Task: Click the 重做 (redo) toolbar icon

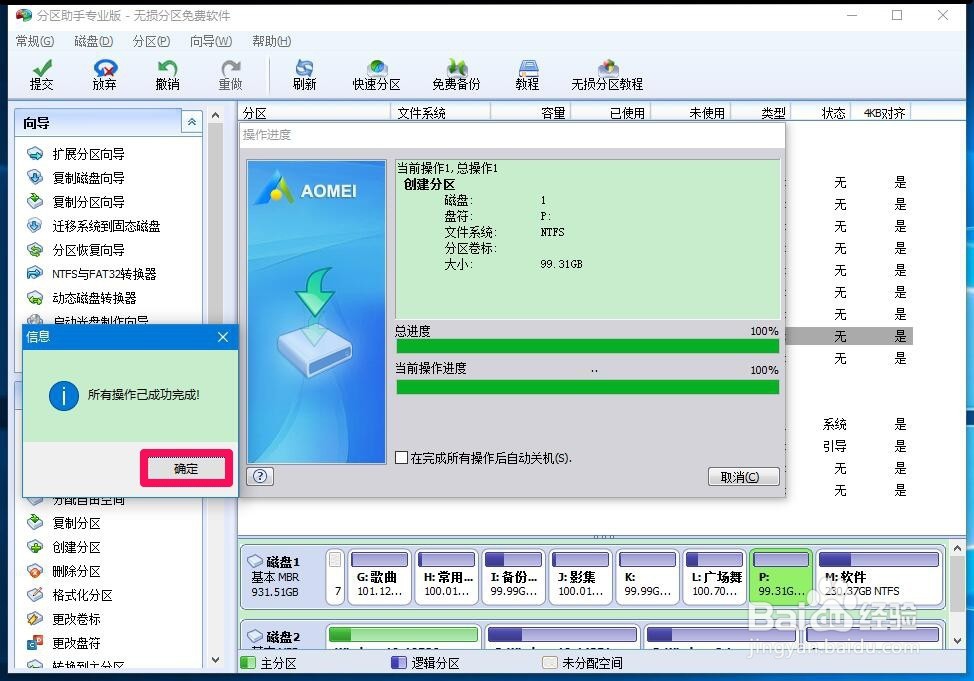Action: tap(230, 75)
